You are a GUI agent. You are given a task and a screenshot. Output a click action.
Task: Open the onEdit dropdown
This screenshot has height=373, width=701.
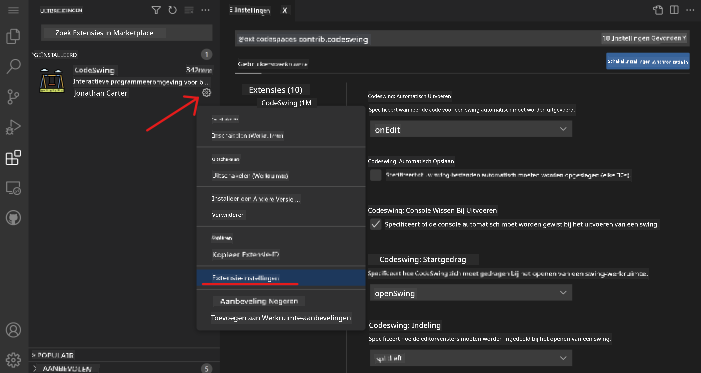click(471, 129)
